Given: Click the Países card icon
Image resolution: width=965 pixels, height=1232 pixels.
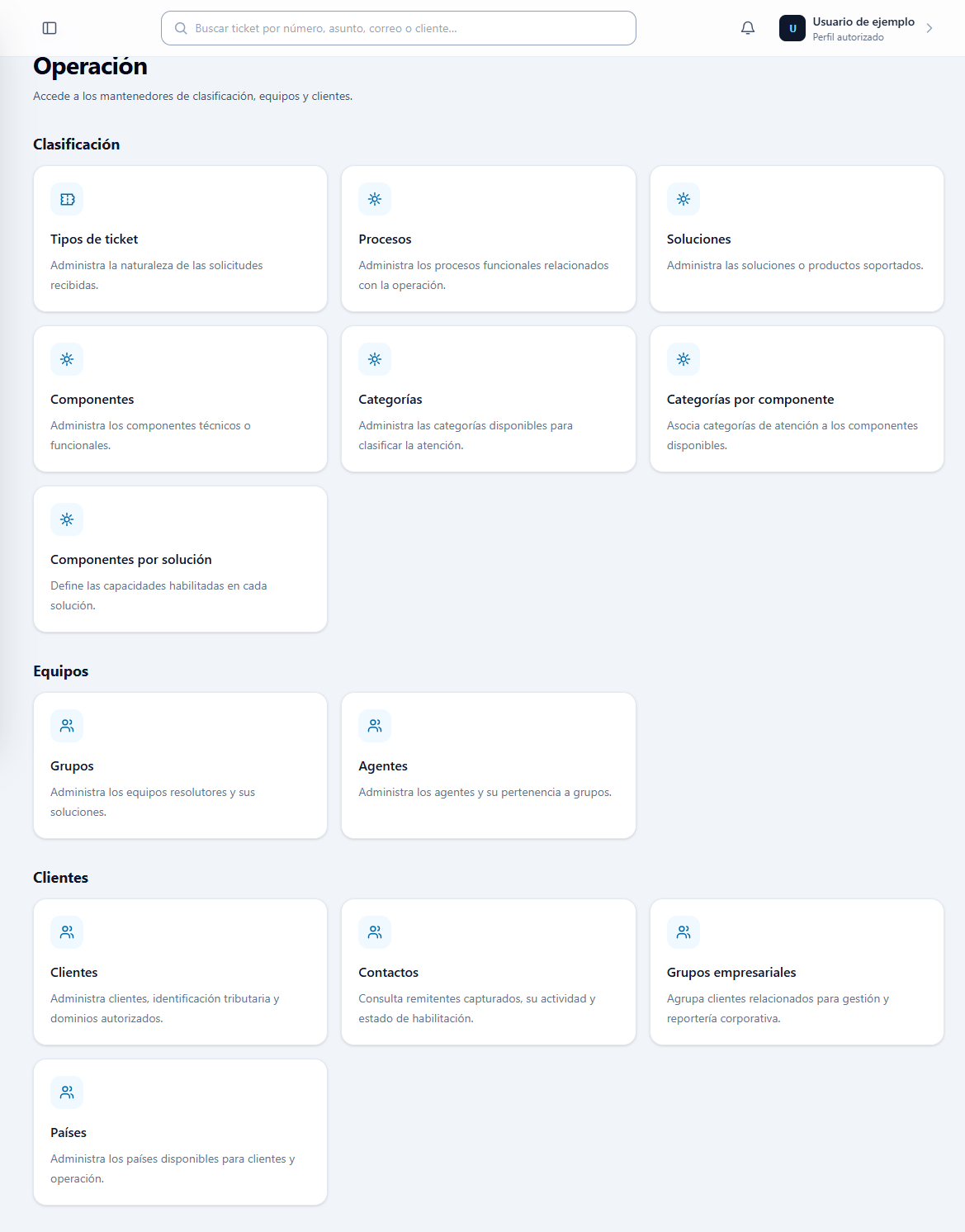Looking at the screenshot, I should tap(67, 1092).
